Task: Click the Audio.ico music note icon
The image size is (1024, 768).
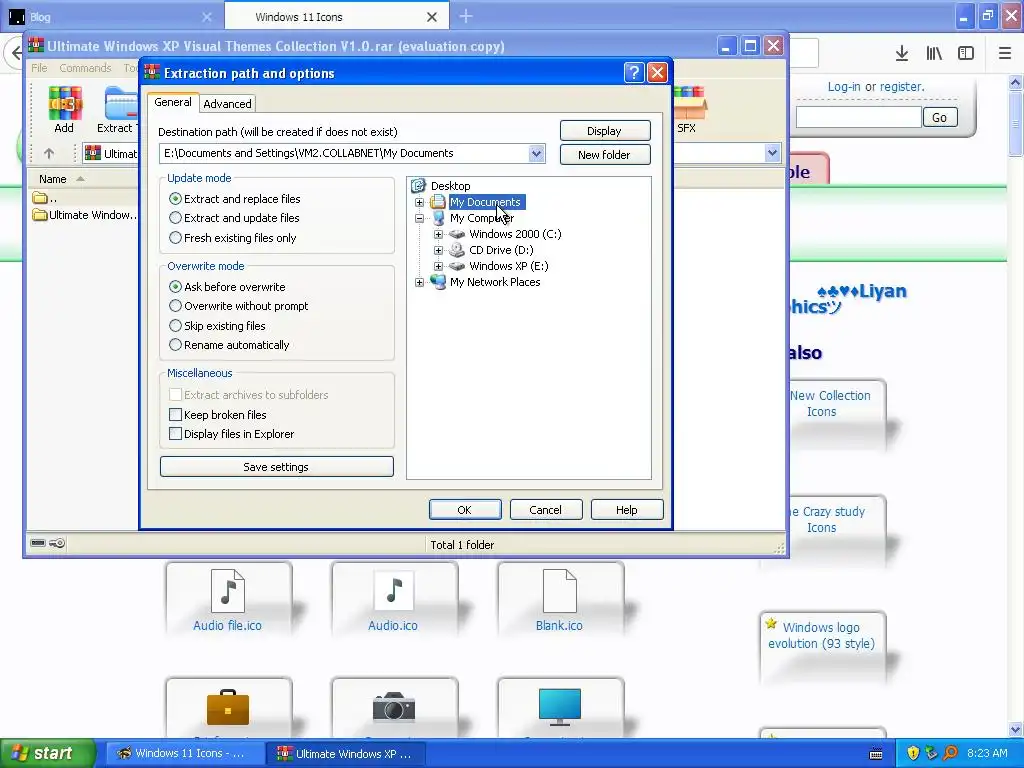Action: [x=393, y=590]
